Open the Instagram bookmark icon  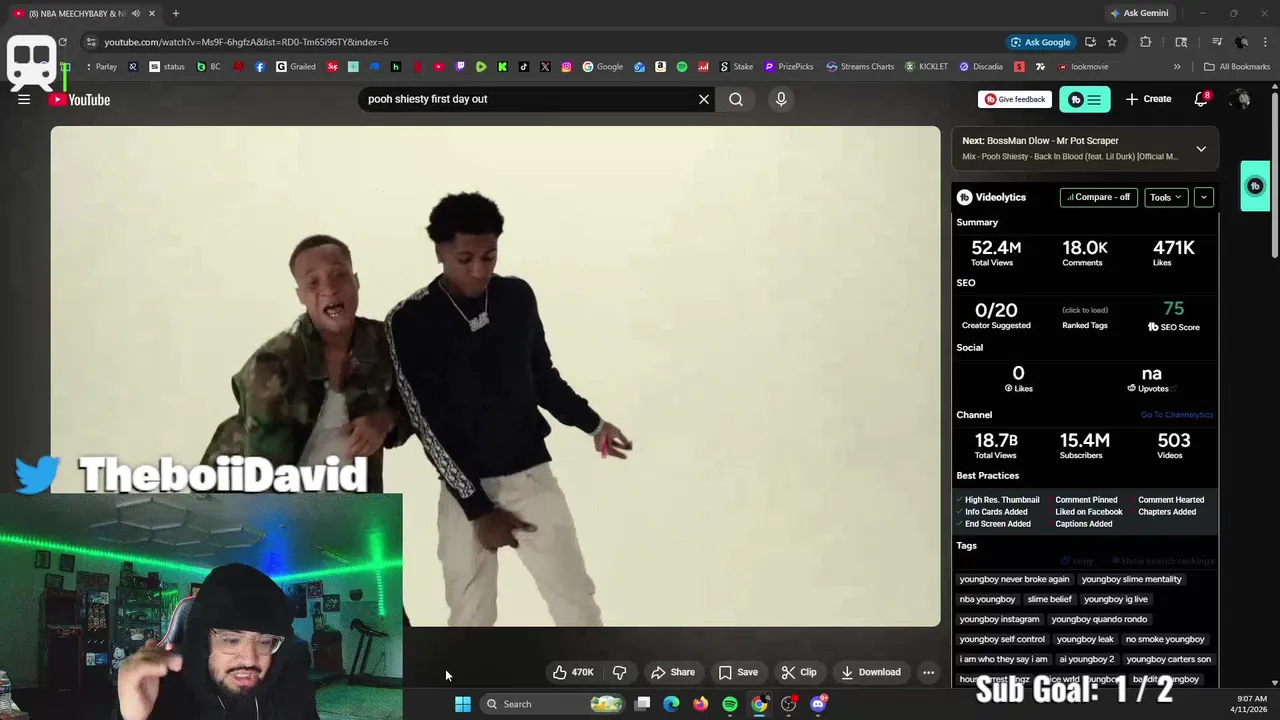566,67
